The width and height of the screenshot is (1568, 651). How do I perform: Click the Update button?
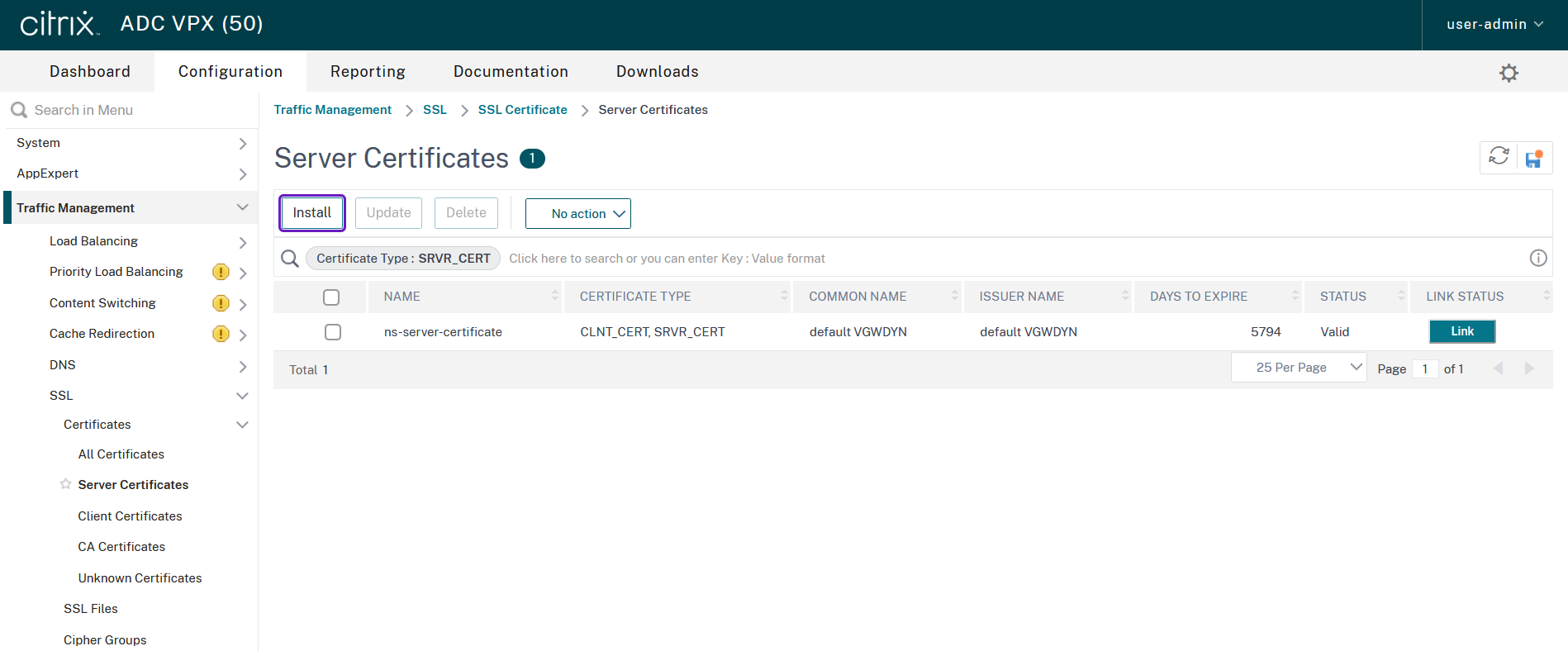(389, 212)
